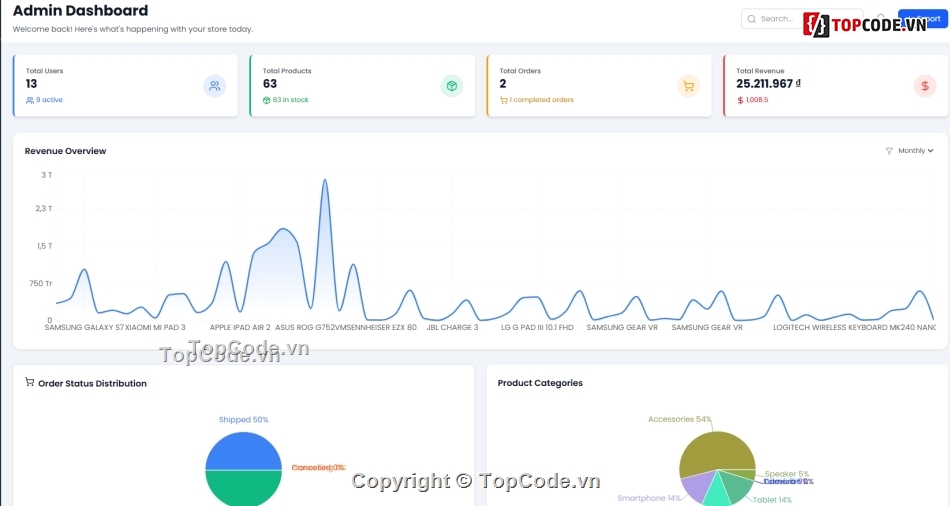Click the Revenue Overview title

(x=65, y=151)
